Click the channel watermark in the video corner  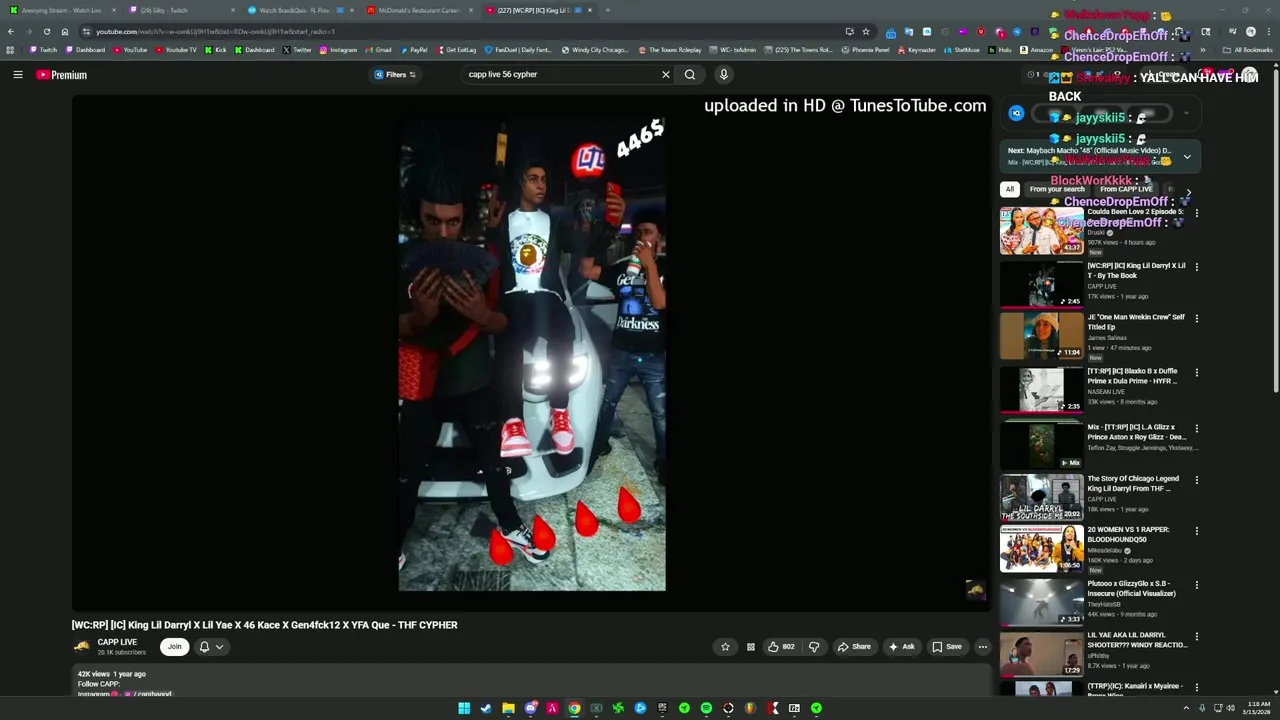coord(975,590)
